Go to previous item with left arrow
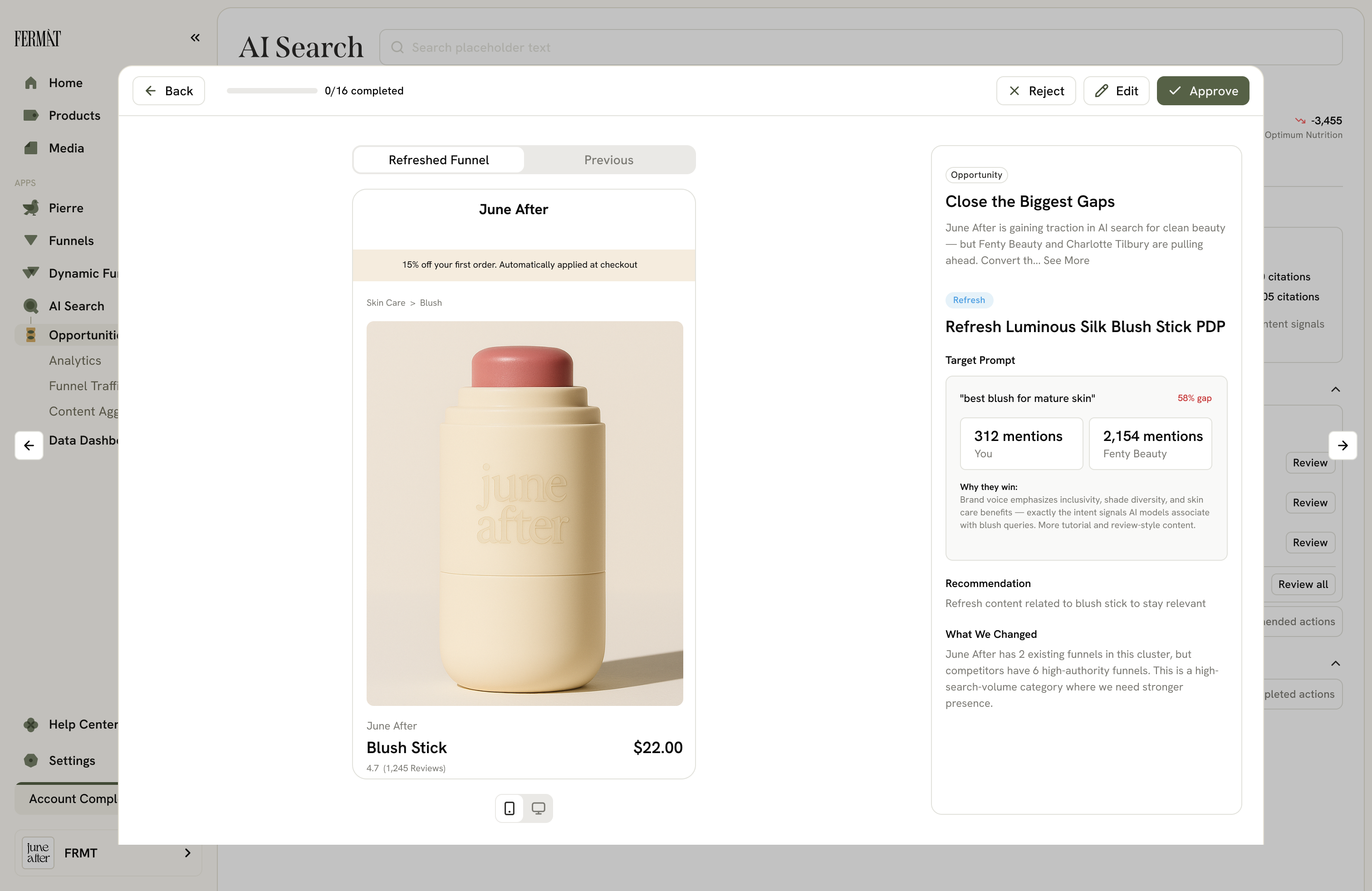The height and width of the screenshot is (891, 1372). point(29,445)
